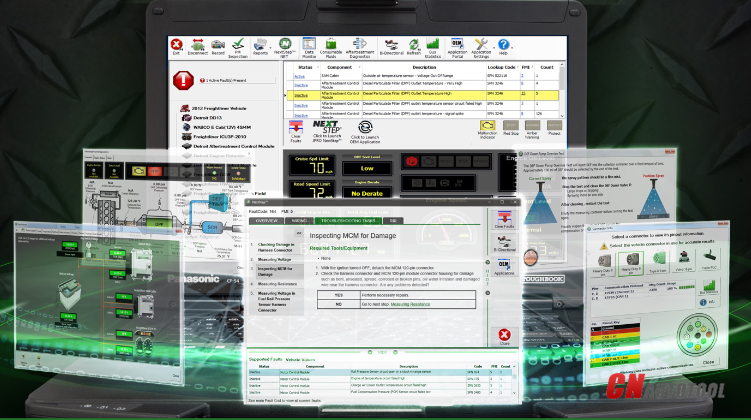This screenshot has height=420, width=751.
Task: Open the Application Portal OEM icon
Action: click(457, 48)
